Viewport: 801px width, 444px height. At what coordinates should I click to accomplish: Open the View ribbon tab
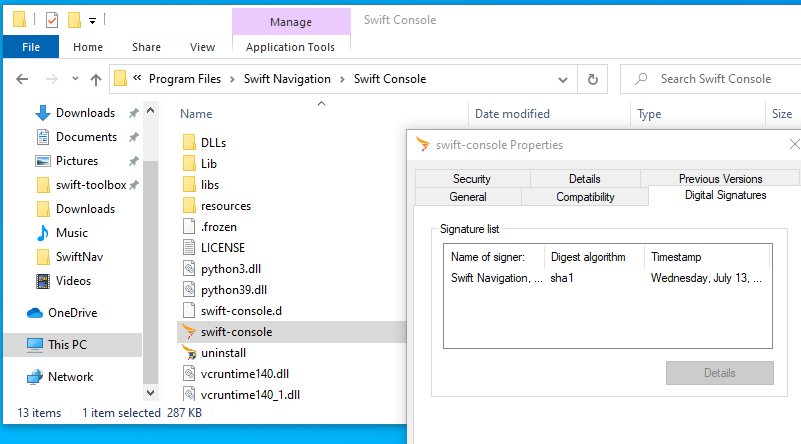point(202,47)
